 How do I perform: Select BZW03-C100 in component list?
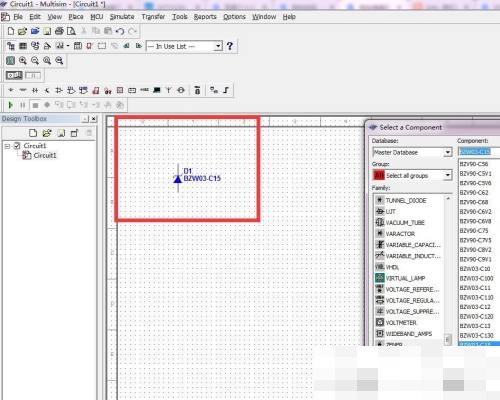[x=476, y=278]
